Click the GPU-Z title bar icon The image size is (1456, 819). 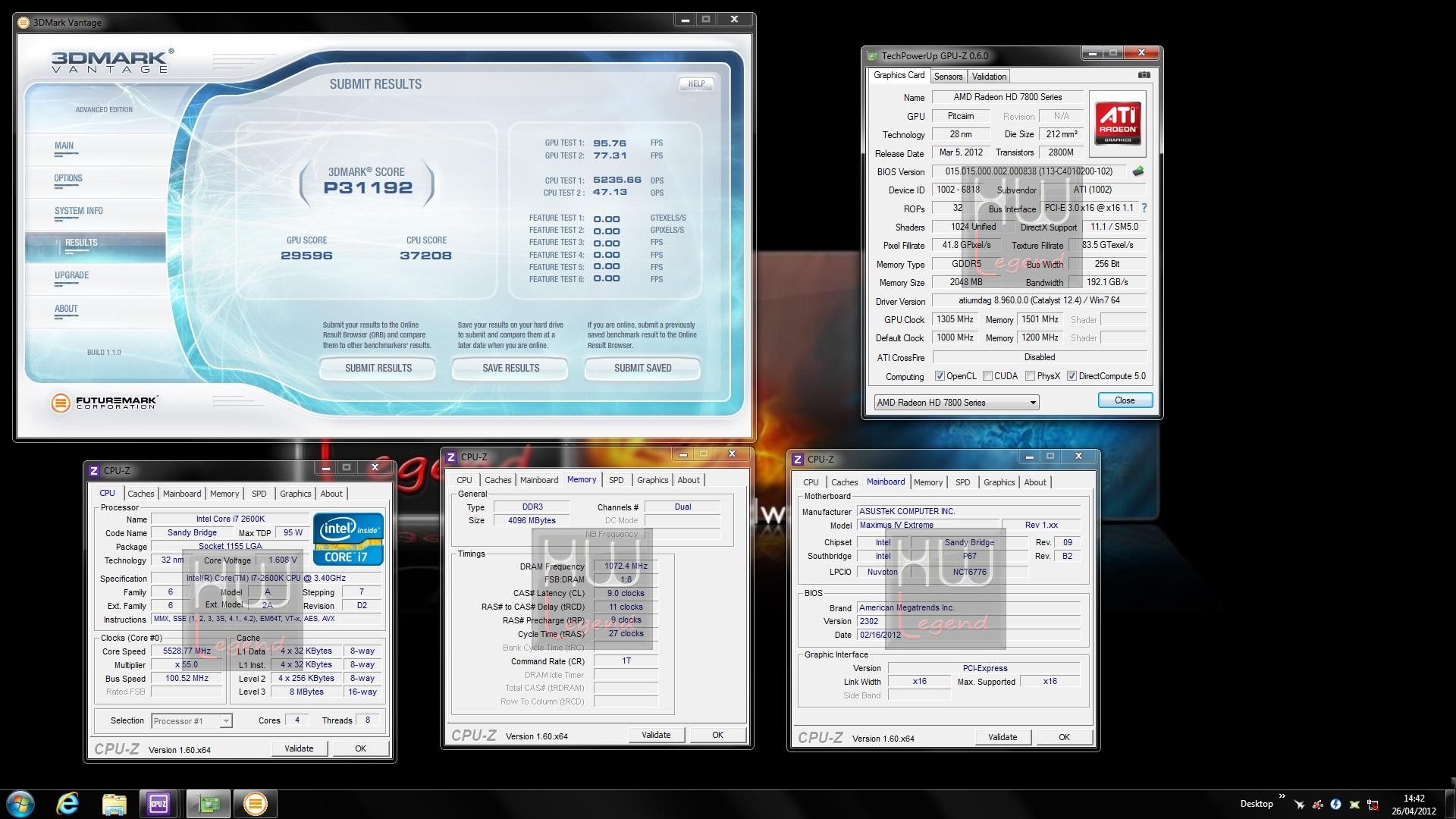873,55
